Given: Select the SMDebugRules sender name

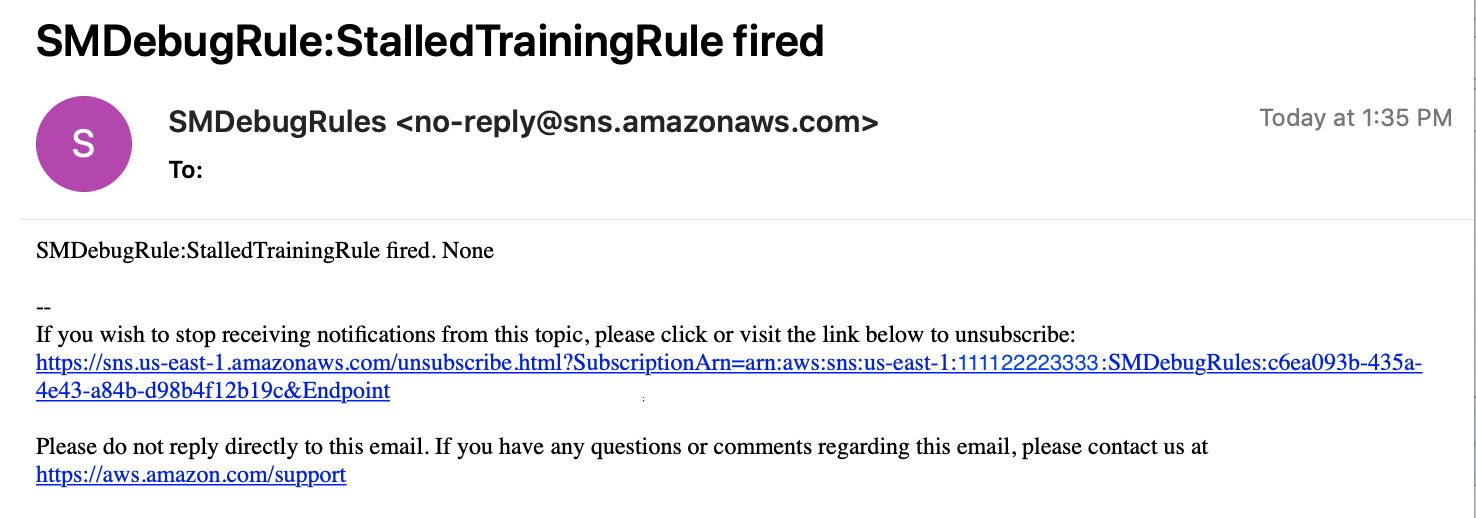Looking at the screenshot, I should [277, 122].
